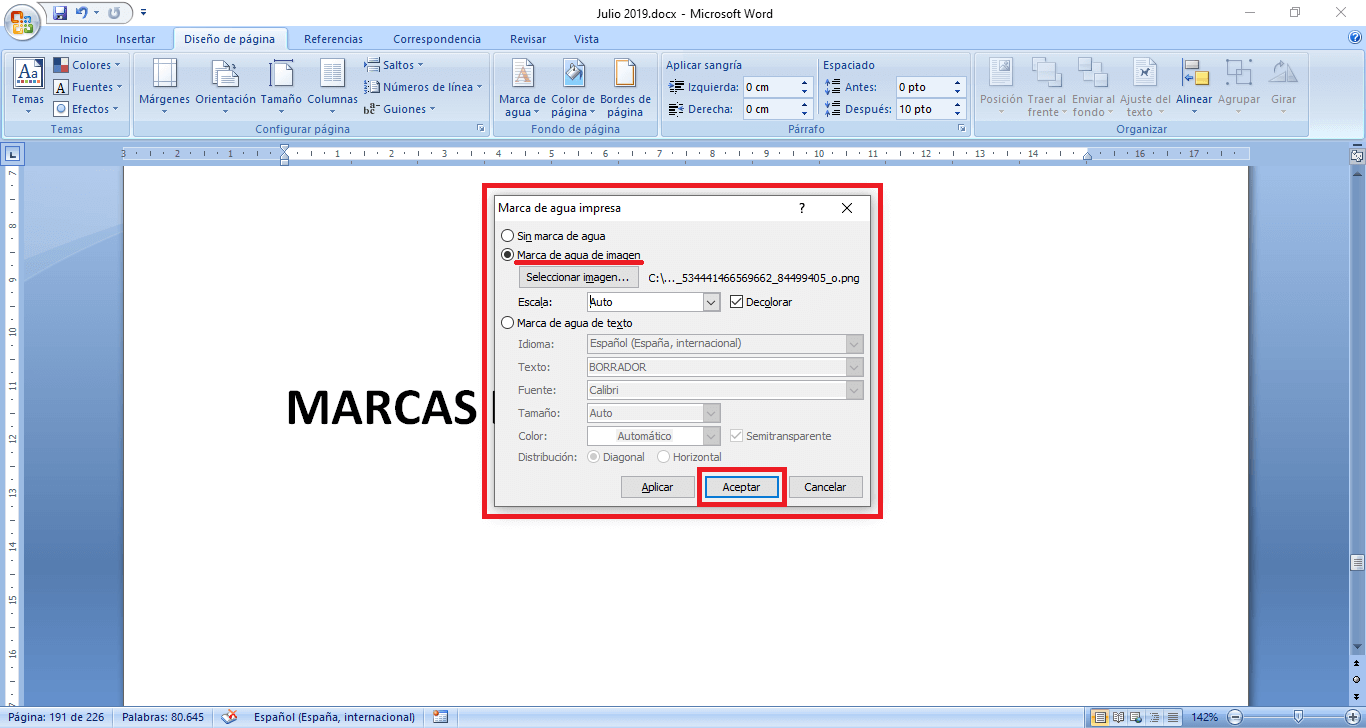Click Enviar al fondo icon

pos(1092,74)
